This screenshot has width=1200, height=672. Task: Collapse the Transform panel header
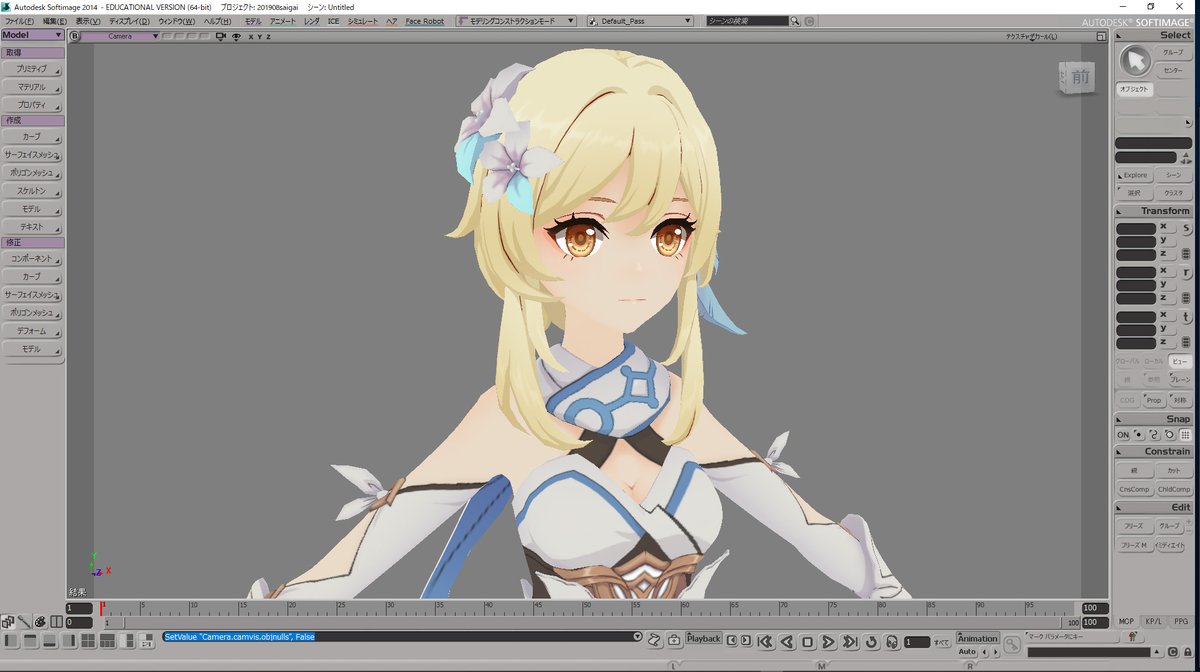pyautogui.click(x=1154, y=211)
